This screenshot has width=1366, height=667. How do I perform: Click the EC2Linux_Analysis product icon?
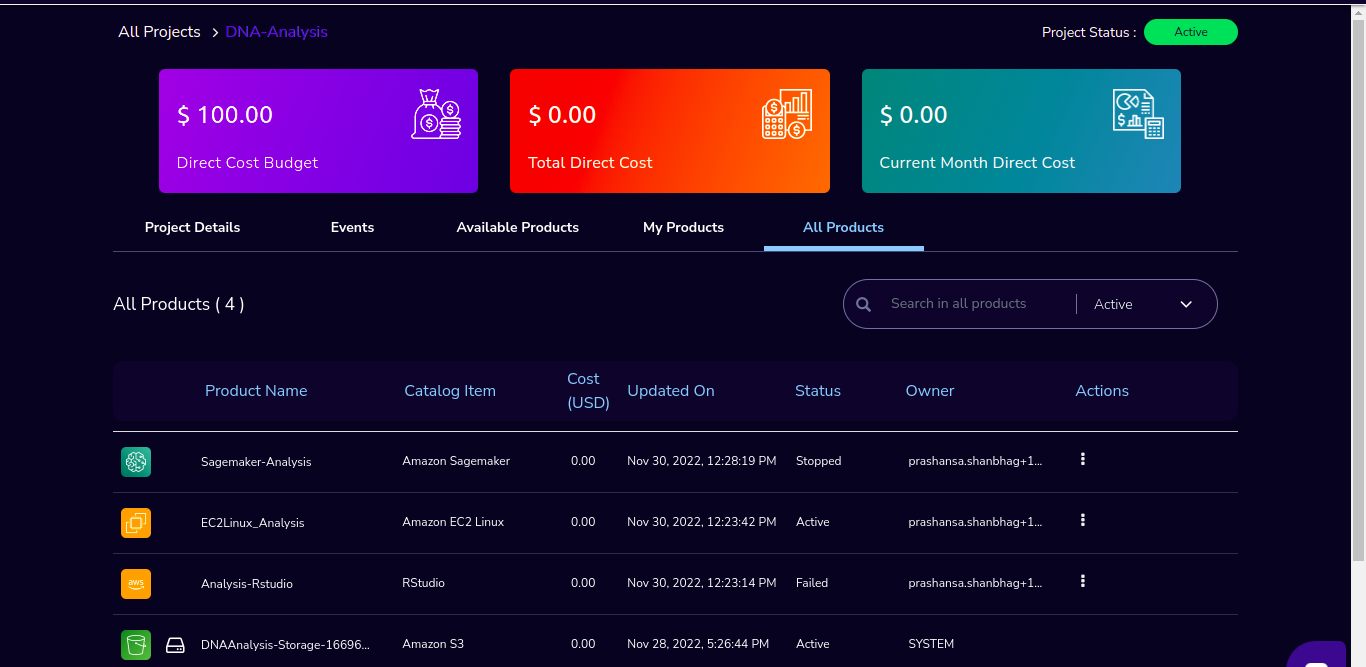pos(136,523)
